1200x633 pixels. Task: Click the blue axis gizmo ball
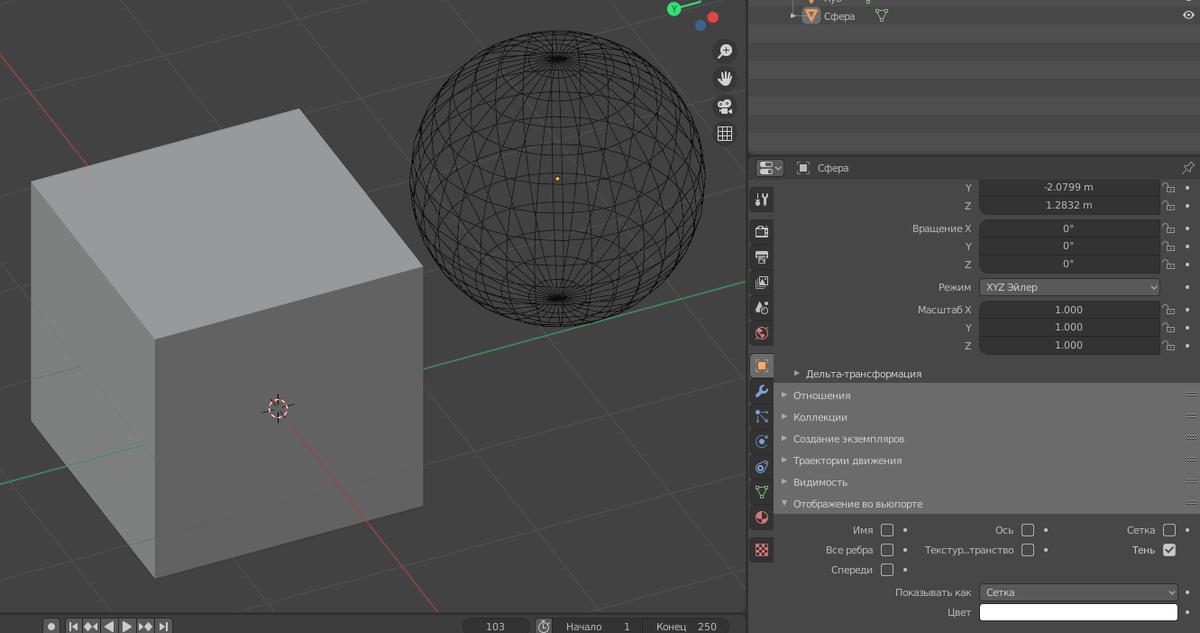pyautogui.click(x=701, y=25)
